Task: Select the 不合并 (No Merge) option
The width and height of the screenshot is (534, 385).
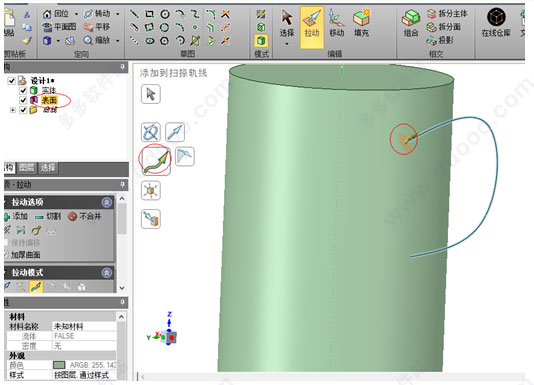Action: click(x=84, y=216)
